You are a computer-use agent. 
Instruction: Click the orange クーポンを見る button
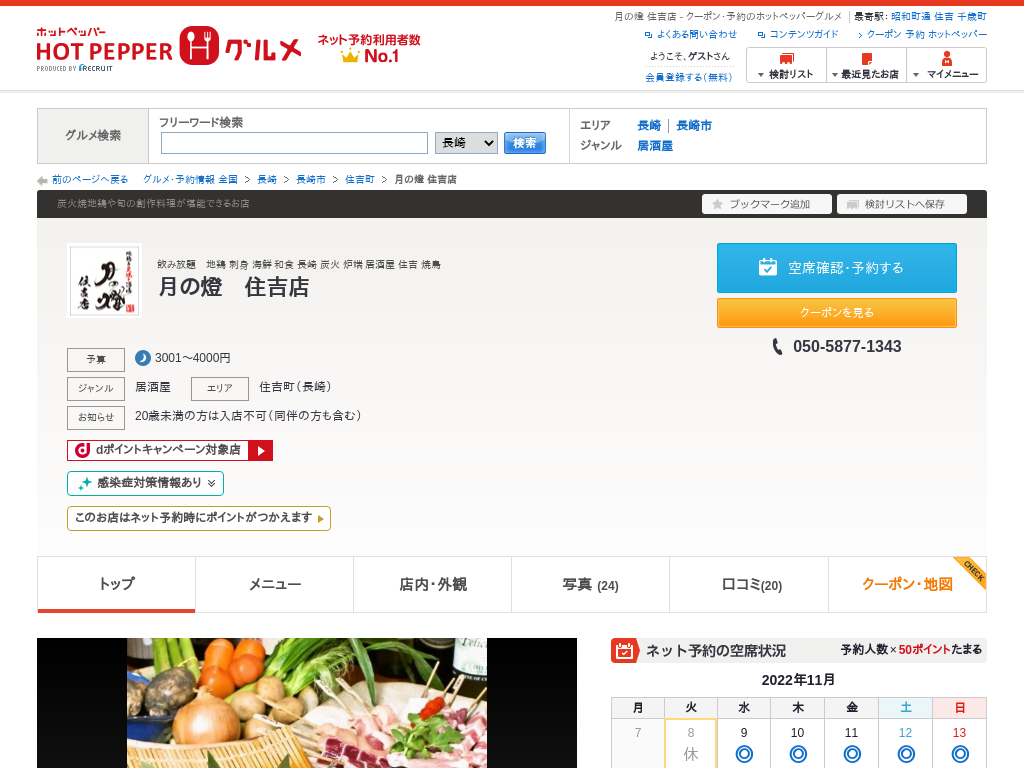[837, 313]
